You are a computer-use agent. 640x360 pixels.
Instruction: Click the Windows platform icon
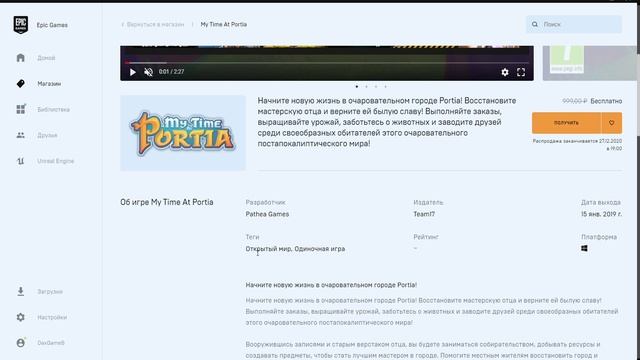pos(584,248)
